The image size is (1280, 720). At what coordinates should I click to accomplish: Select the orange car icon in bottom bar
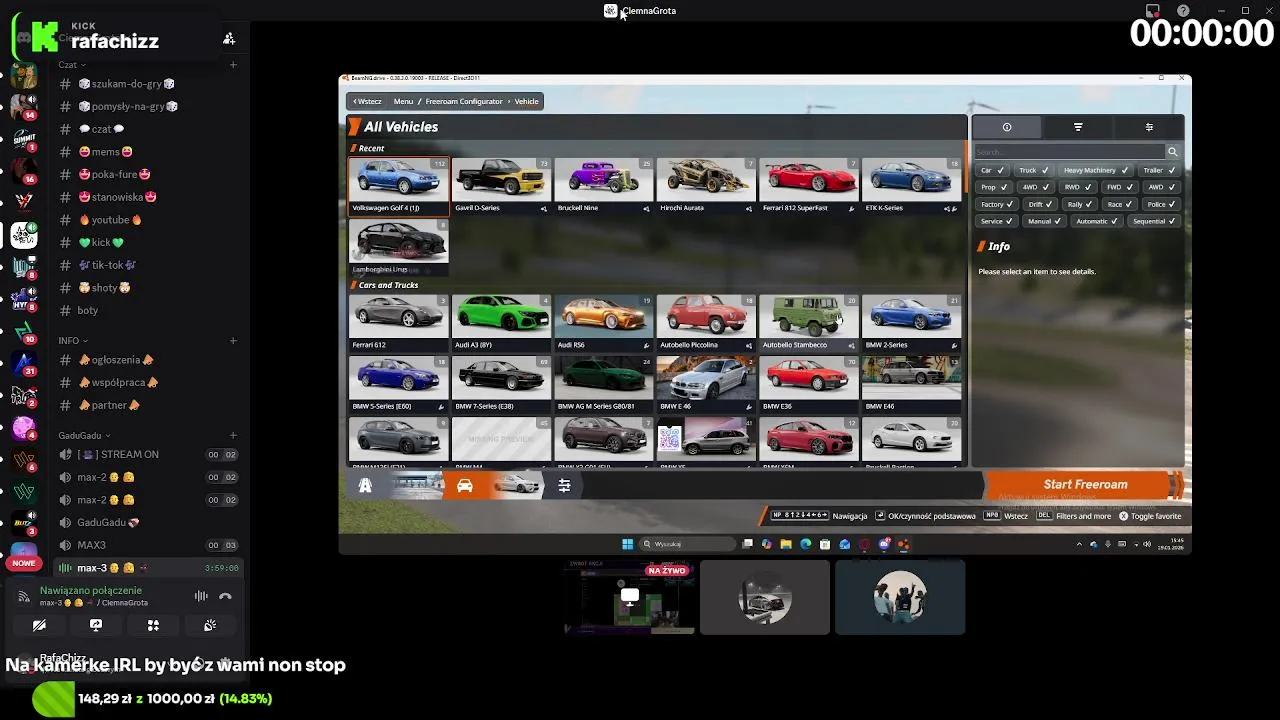pyautogui.click(x=465, y=485)
